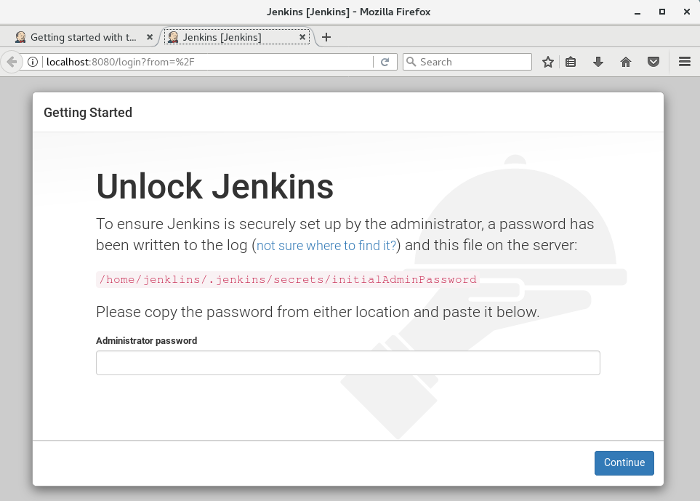The width and height of the screenshot is (700, 501).
Task: Click the localhost:8080 address bar
Action: 200,62
